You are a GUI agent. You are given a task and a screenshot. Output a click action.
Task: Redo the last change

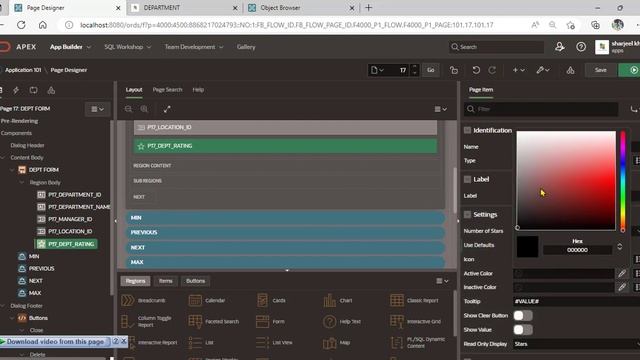pyautogui.click(x=492, y=70)
